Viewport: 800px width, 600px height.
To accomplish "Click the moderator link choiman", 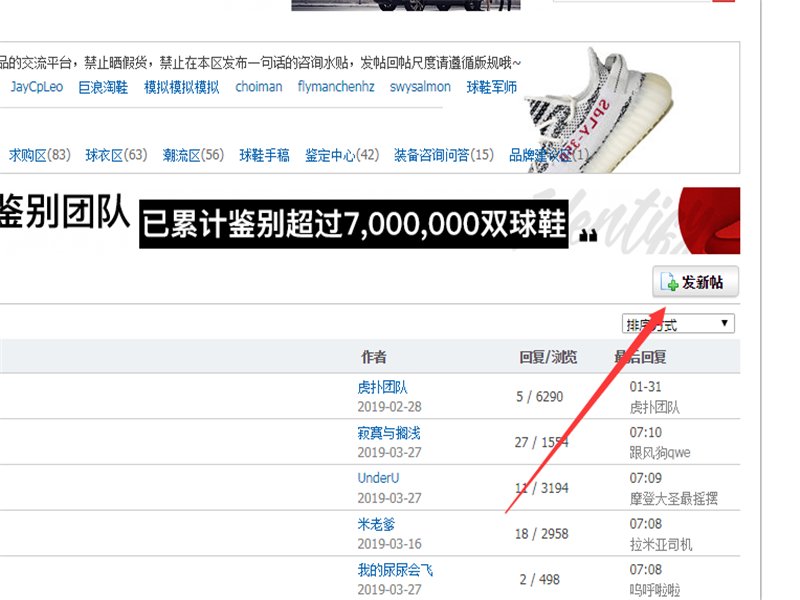I will point(259,87).
